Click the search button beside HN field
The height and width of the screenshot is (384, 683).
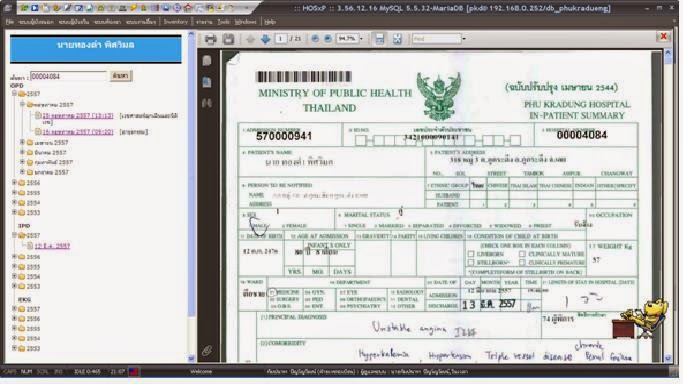[x=120, y=76]
